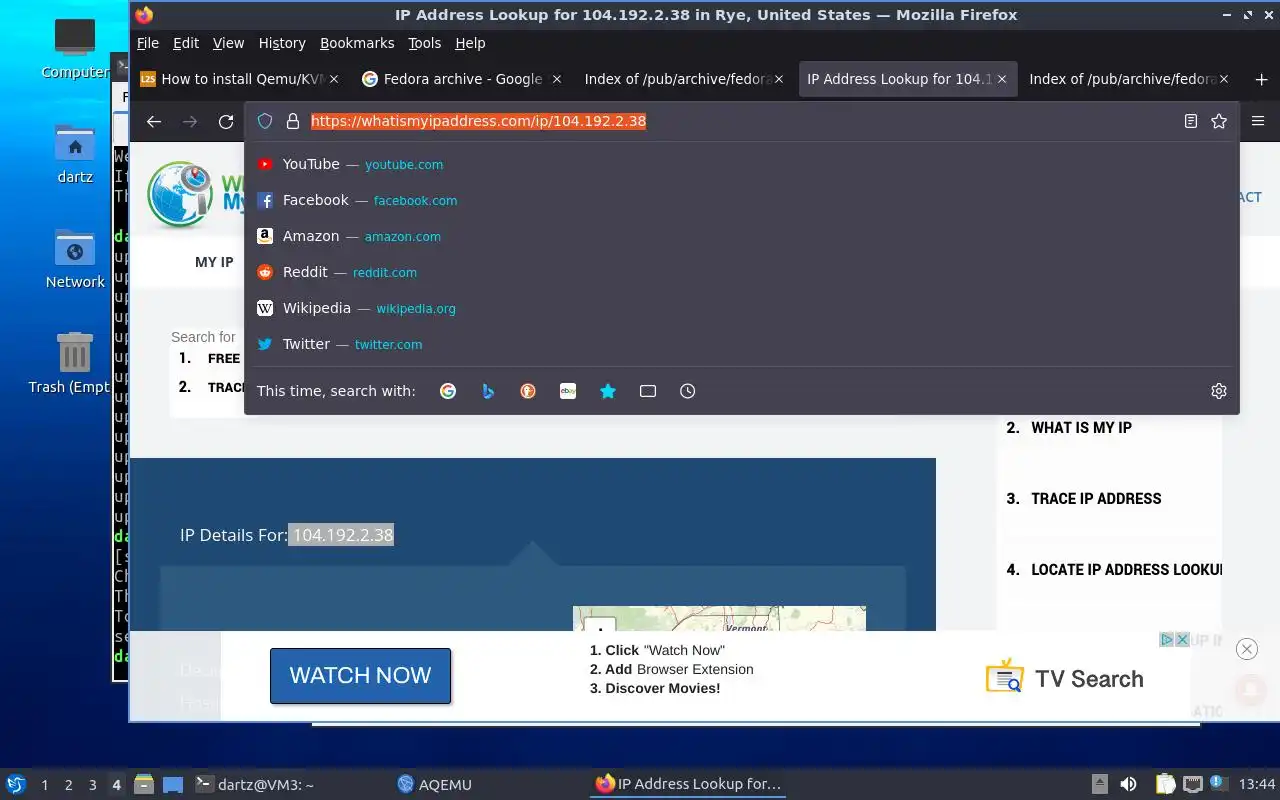Close the How to install Qemu/KVM tab
This screenshot has height=800, width=1280.
click(x=334, y=79)
